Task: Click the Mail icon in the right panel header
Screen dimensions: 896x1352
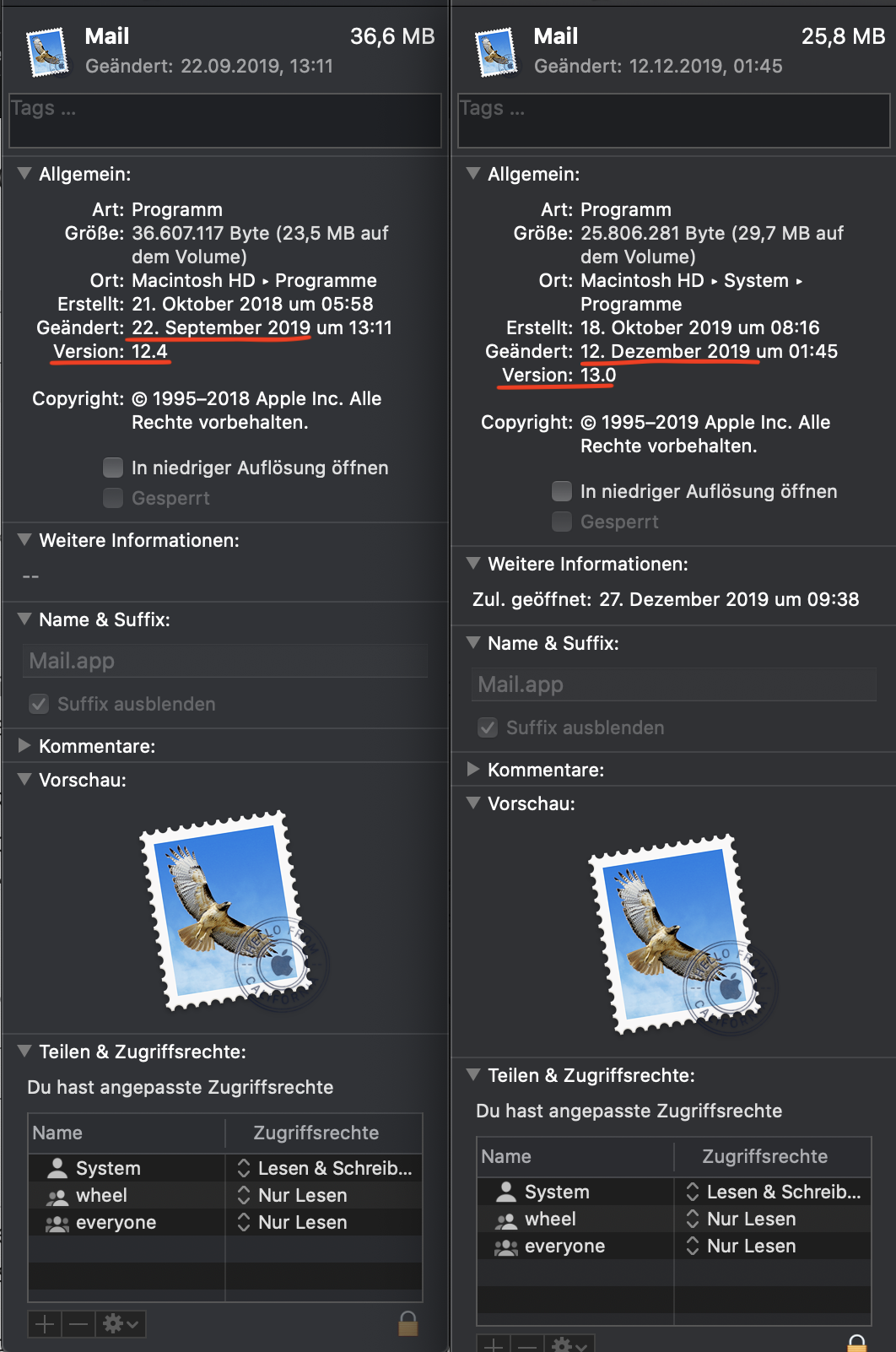Action: (496, 52)
